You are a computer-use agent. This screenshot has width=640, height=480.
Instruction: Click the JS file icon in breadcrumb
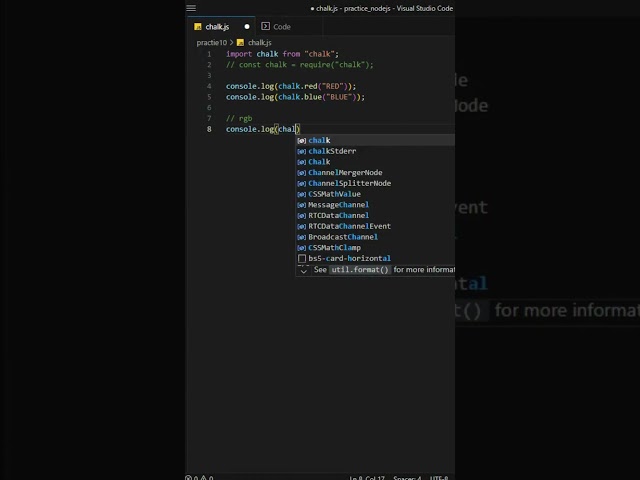point(240,42)
